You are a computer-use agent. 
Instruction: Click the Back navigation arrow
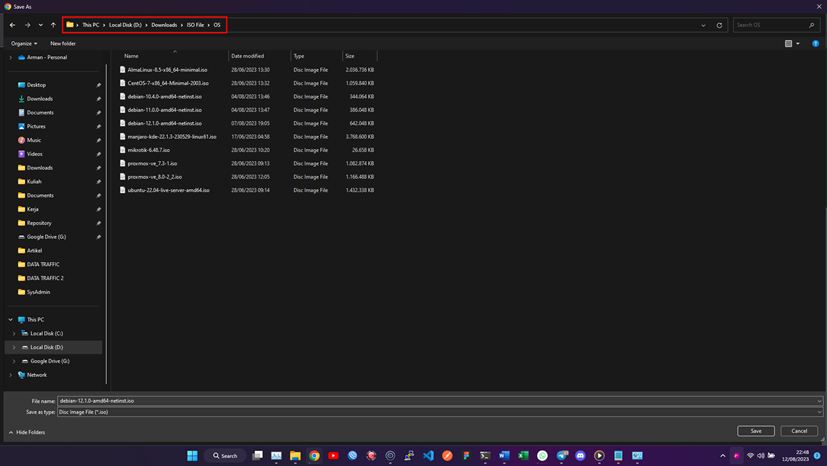coord(12,25)
